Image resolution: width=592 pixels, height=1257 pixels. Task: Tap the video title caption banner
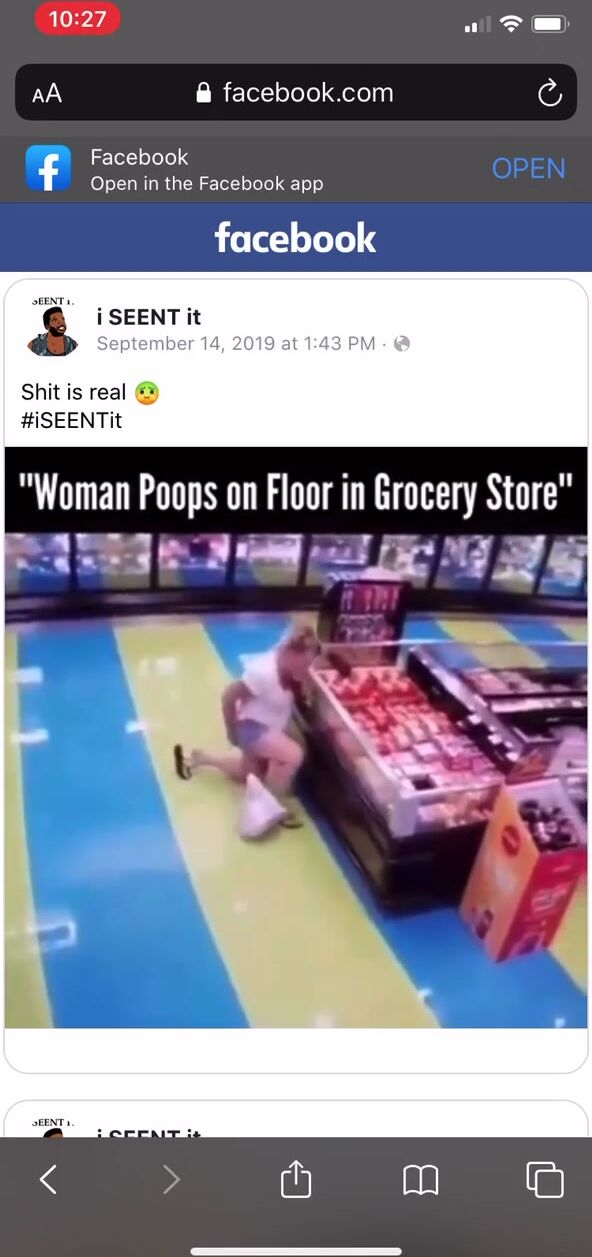(296, 491)
